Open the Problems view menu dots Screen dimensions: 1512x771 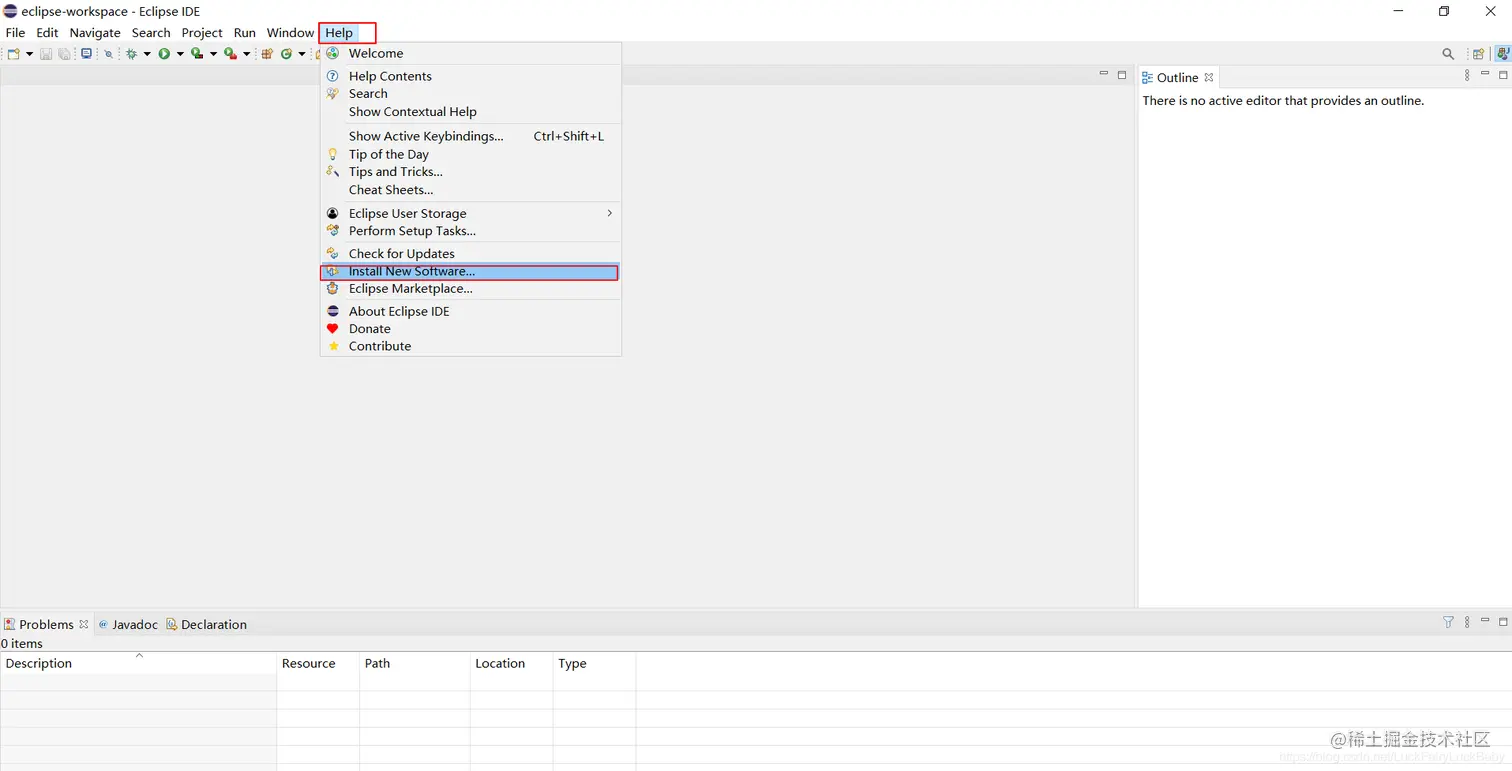click(1467, 622)
